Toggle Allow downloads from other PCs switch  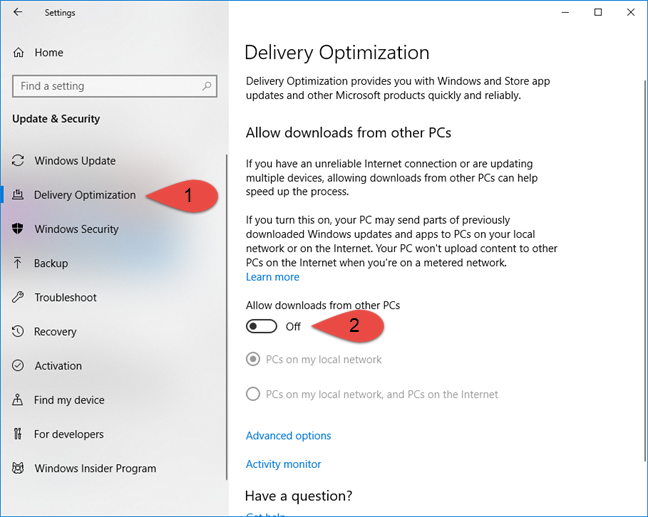262,326
